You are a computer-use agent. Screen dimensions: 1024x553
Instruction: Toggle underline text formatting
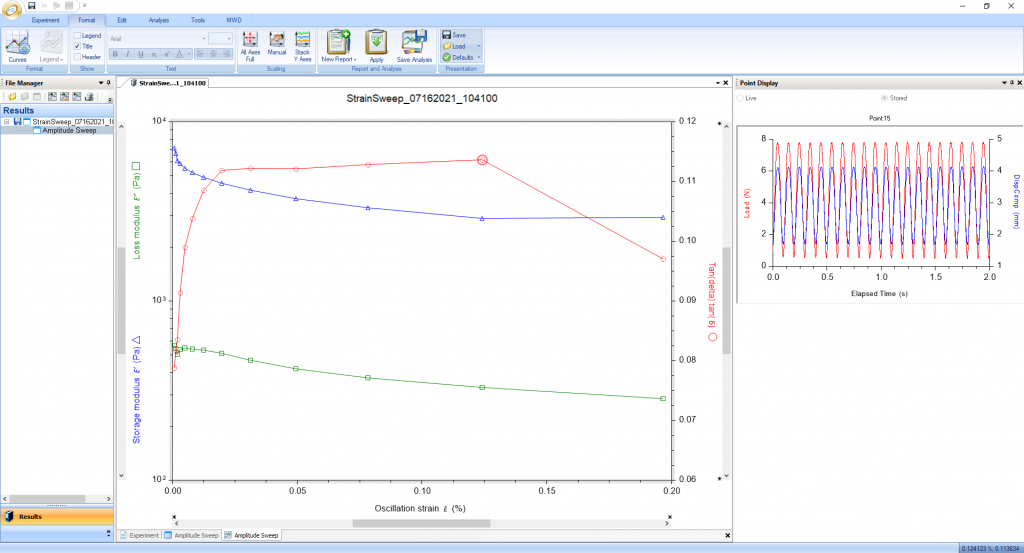click(140, 54)
